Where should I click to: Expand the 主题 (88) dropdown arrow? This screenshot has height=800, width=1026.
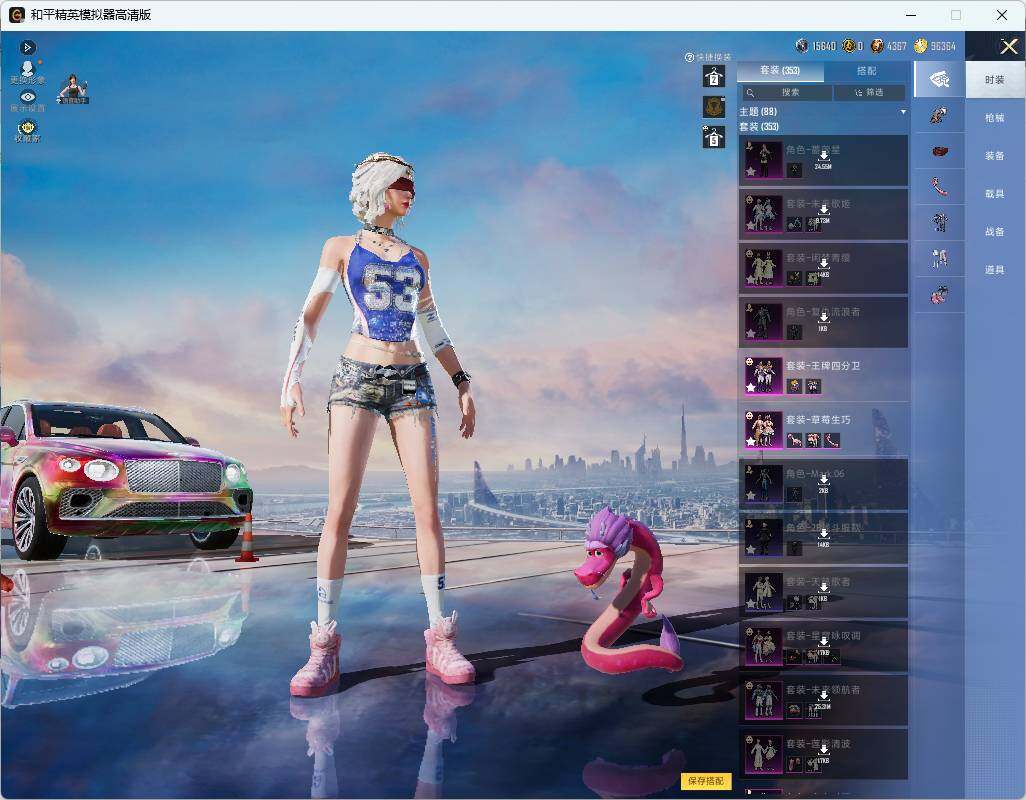pos(903,112)
